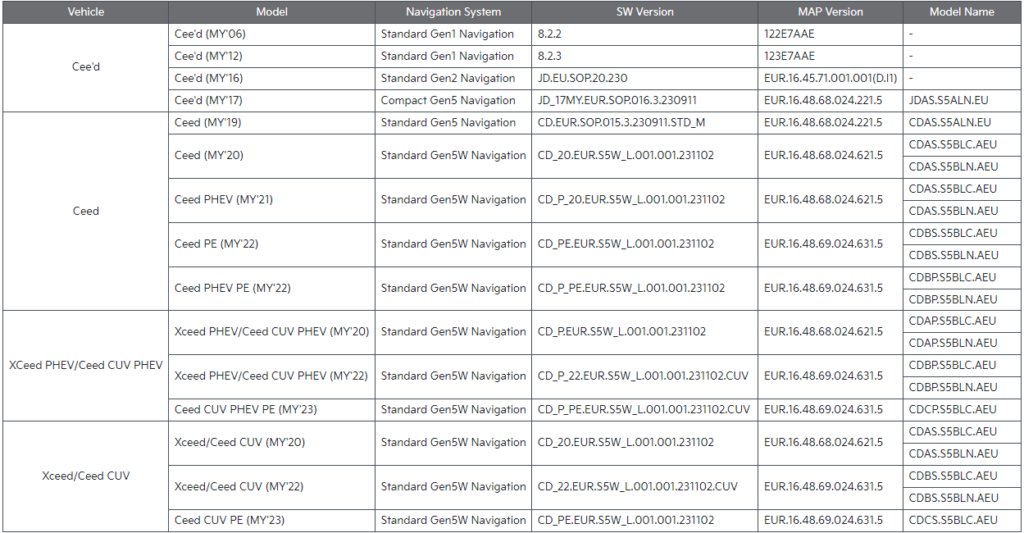The height and width of the screenshot is (533, 1024).
Task: Select SW version in Ceed CUV PE (MY'23) row
Action: [x=645, y=521]
